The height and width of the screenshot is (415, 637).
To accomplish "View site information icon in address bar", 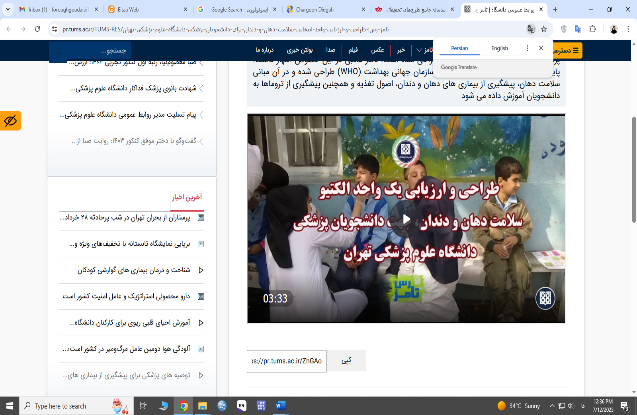I will click(x=54, y=29).
